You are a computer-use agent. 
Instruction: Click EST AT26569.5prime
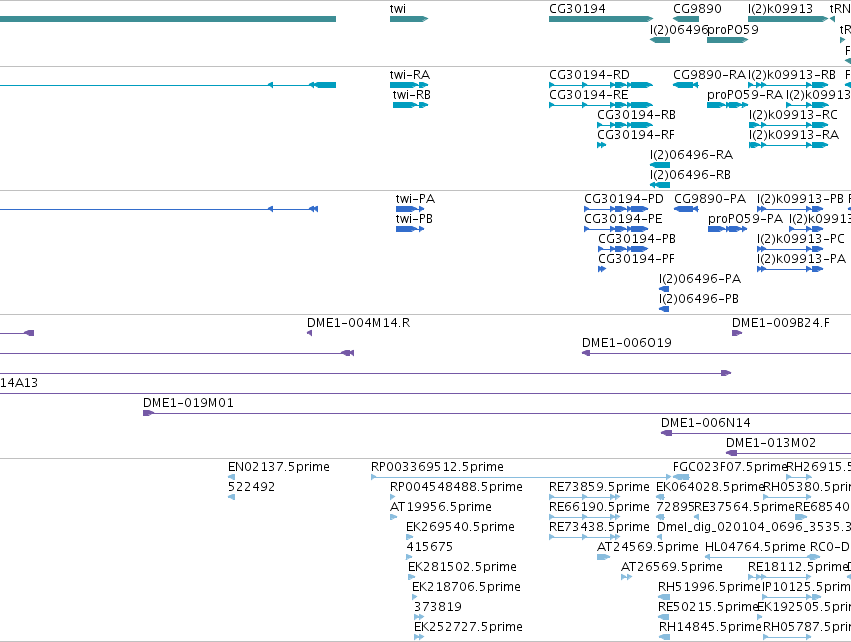[626, 577]
